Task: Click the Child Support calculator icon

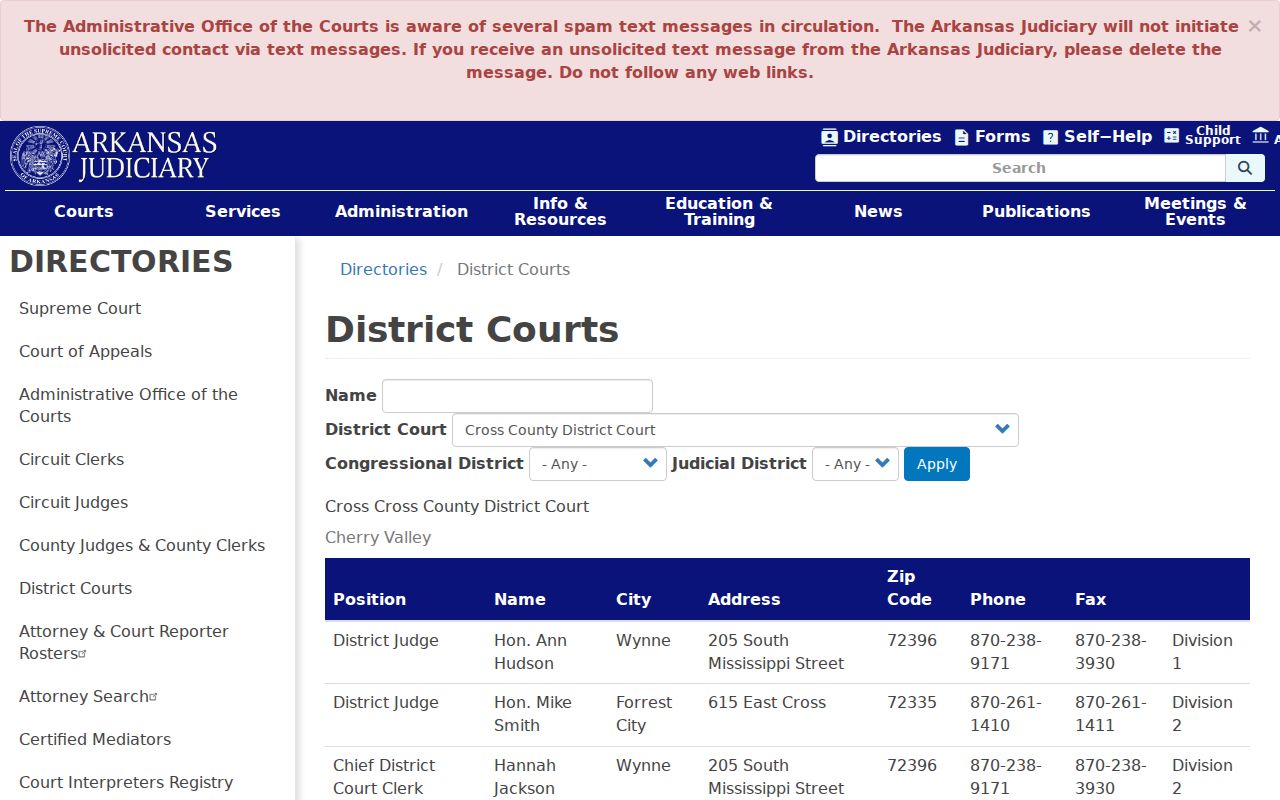Action: tap(1171, 136)
